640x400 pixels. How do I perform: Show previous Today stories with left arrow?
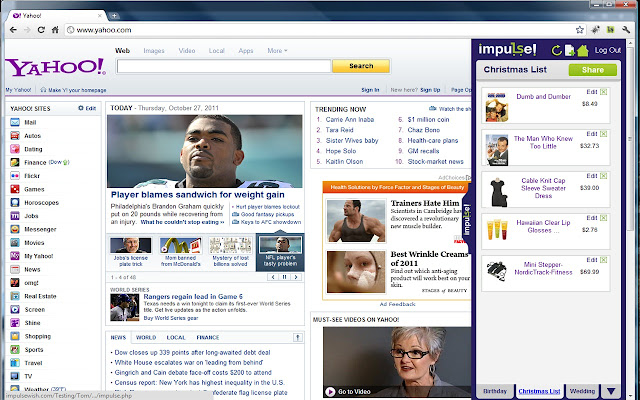[x=273, y=277]
